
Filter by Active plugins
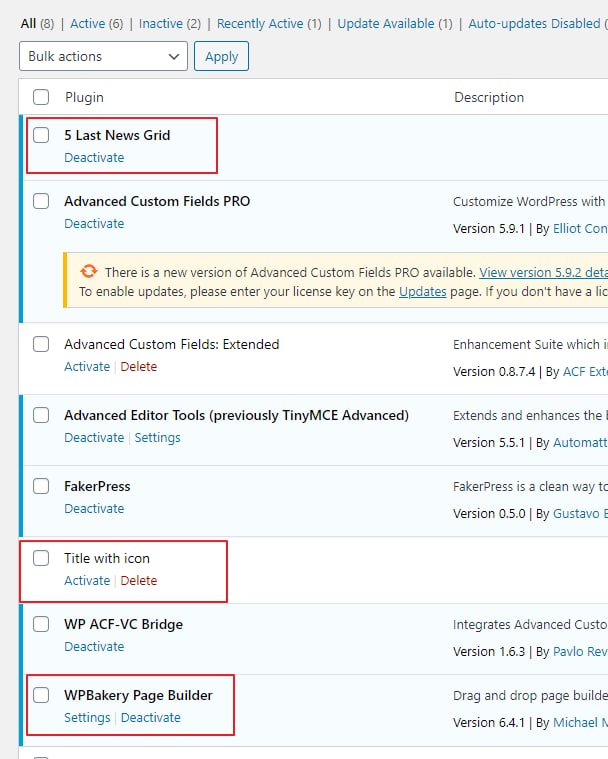pyautogui.click(x=88, y=23)
